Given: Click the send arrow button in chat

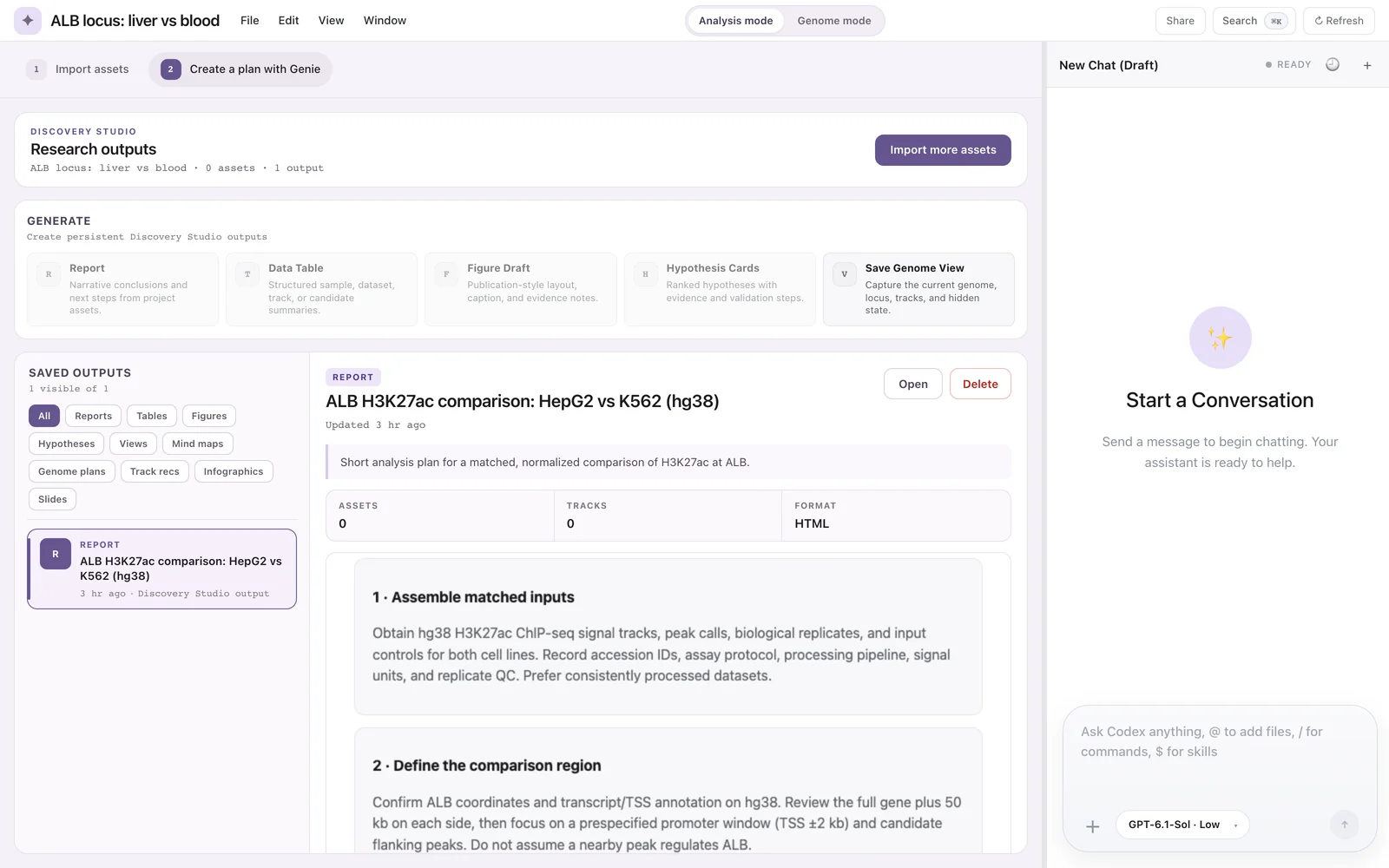Looking at the screenshot, I should pos(1345,825).
